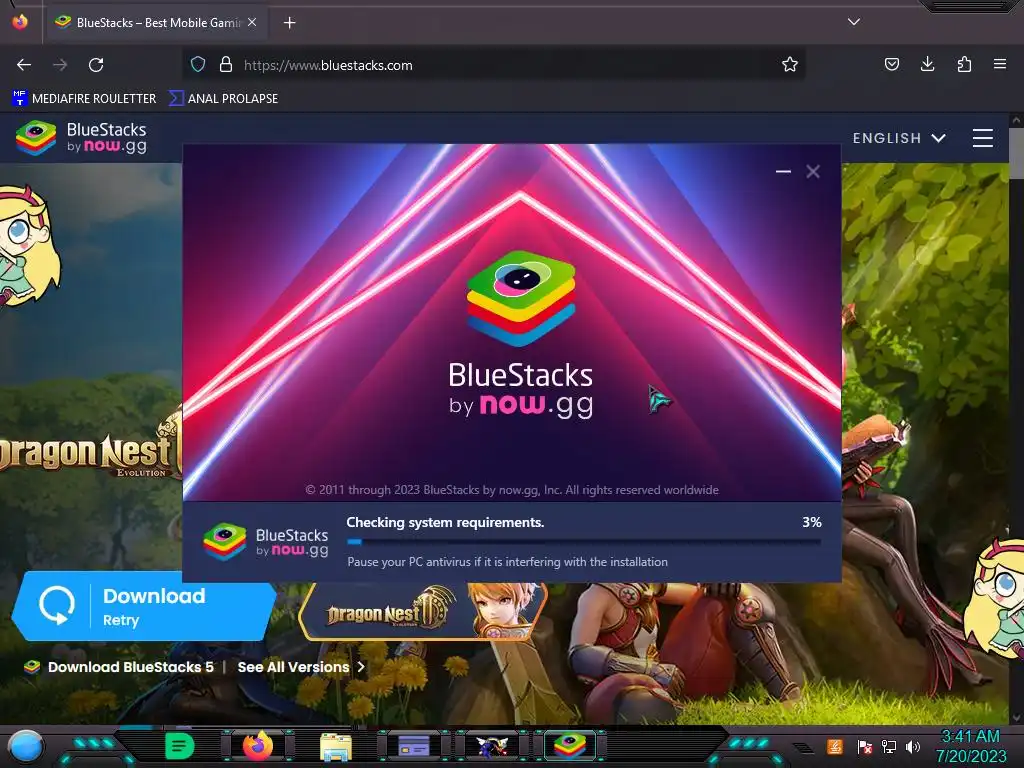Open a new browser tab
The image size is (1024, 768).
[289, 23]
